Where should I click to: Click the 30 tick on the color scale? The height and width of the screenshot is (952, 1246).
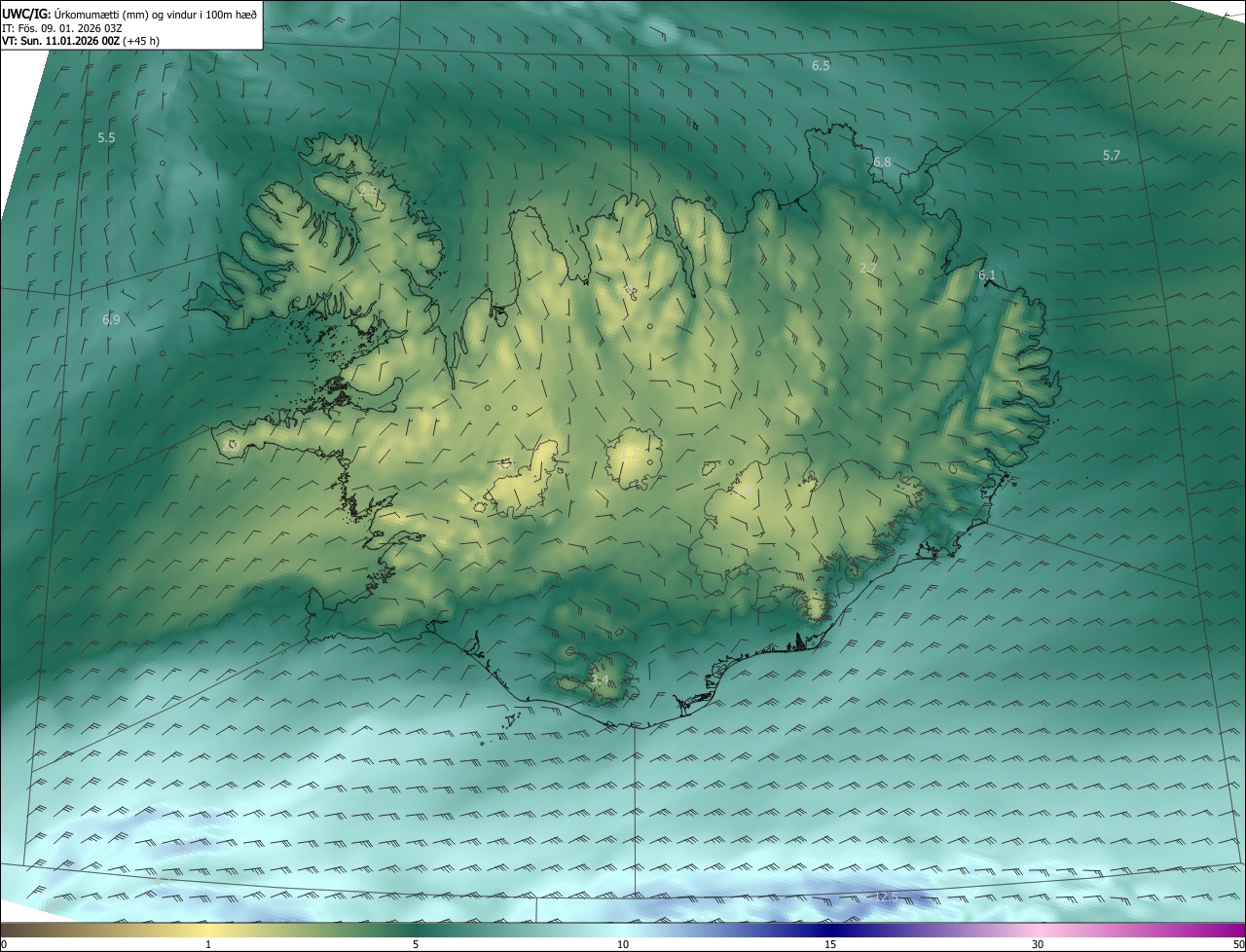pos(1038,944)
